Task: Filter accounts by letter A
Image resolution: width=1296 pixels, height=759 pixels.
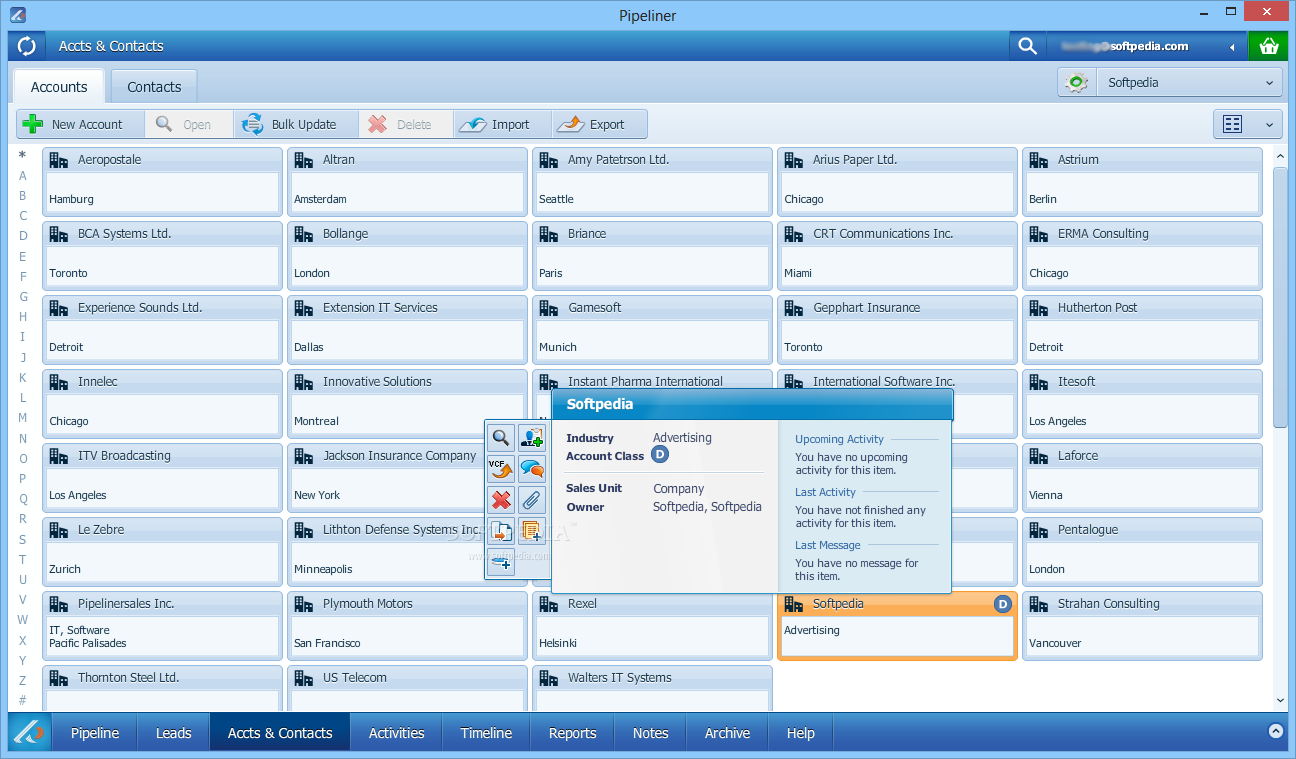Action: pyautogui.click(x=23, y=176)
